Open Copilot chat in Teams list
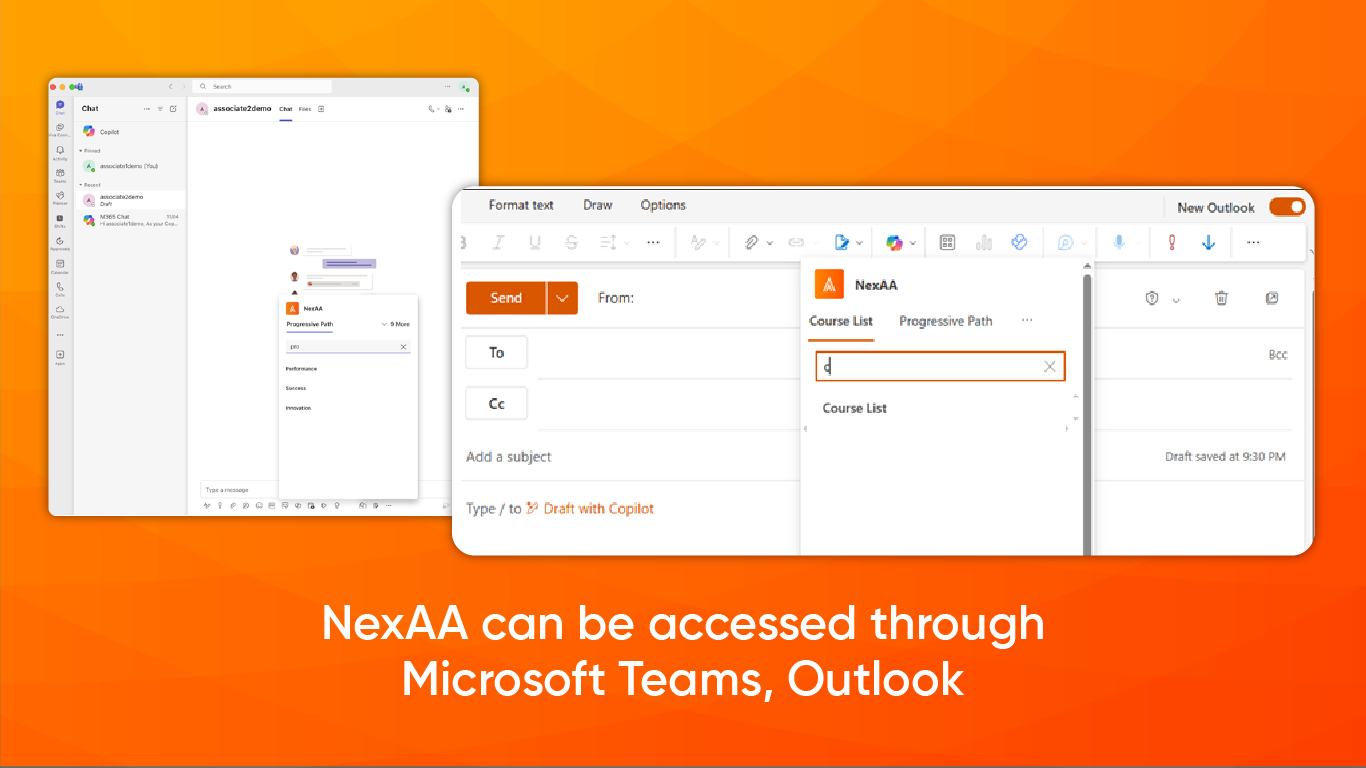The image size is (1366, 768). [131, 132]
